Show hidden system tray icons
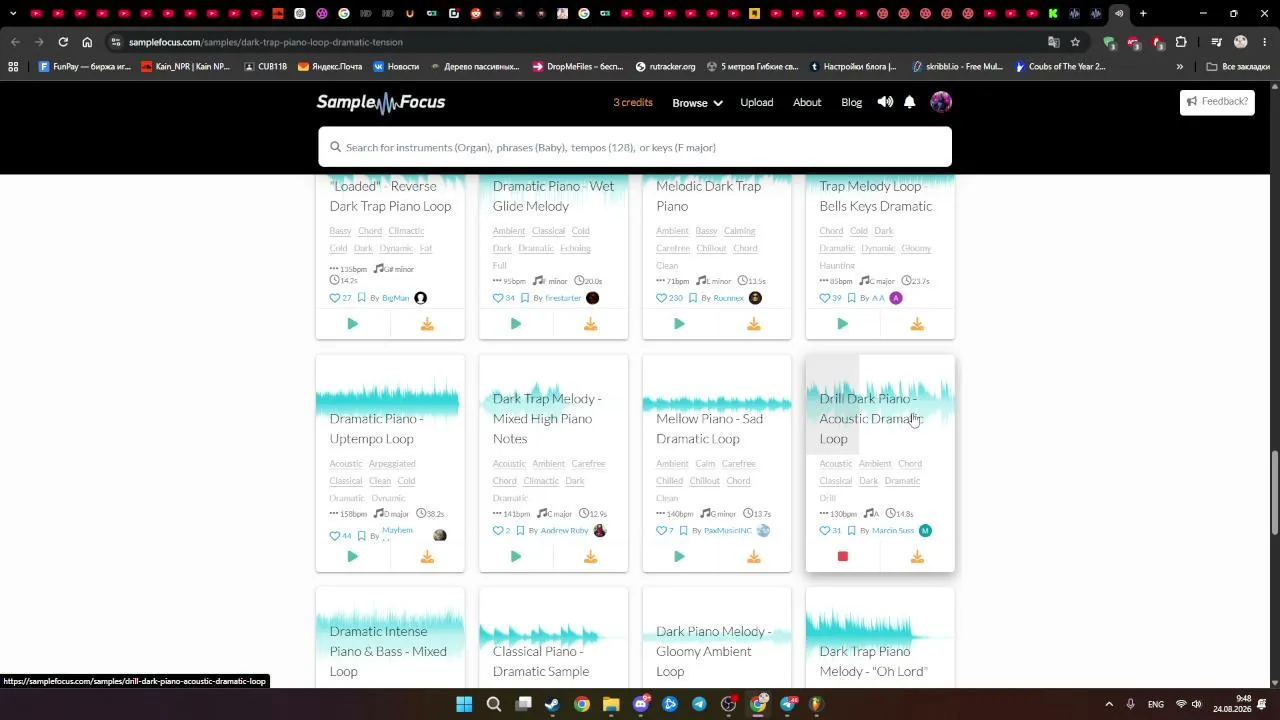The height and width of the screenshot is (720, 1280). coord(1108,704)
